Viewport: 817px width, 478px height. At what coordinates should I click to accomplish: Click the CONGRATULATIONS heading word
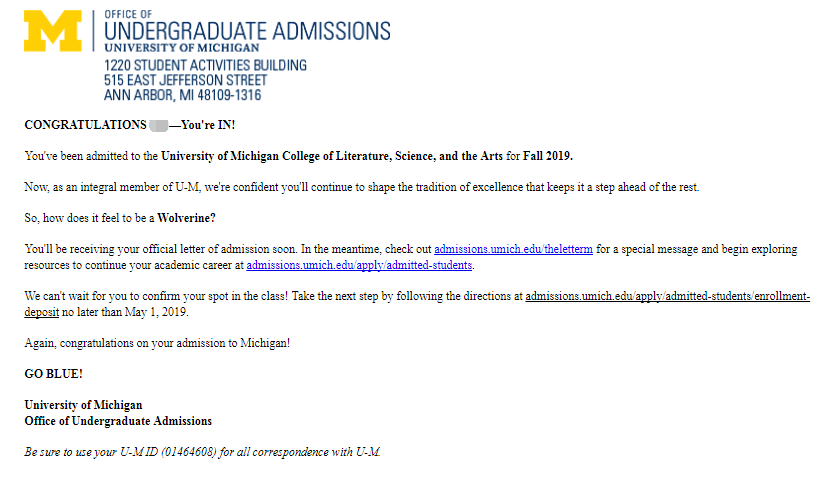click(85, 125)
